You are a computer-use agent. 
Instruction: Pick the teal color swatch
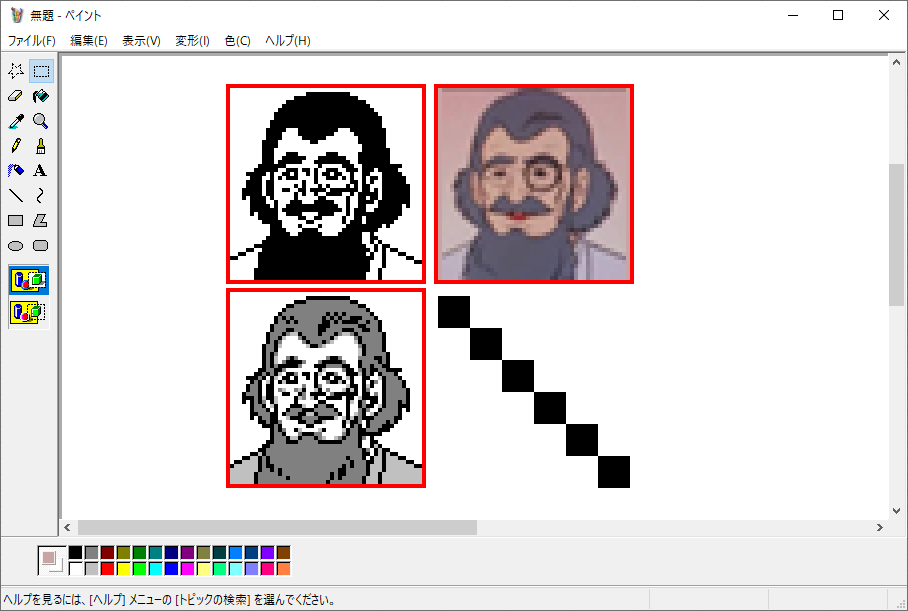click(156, 553)
